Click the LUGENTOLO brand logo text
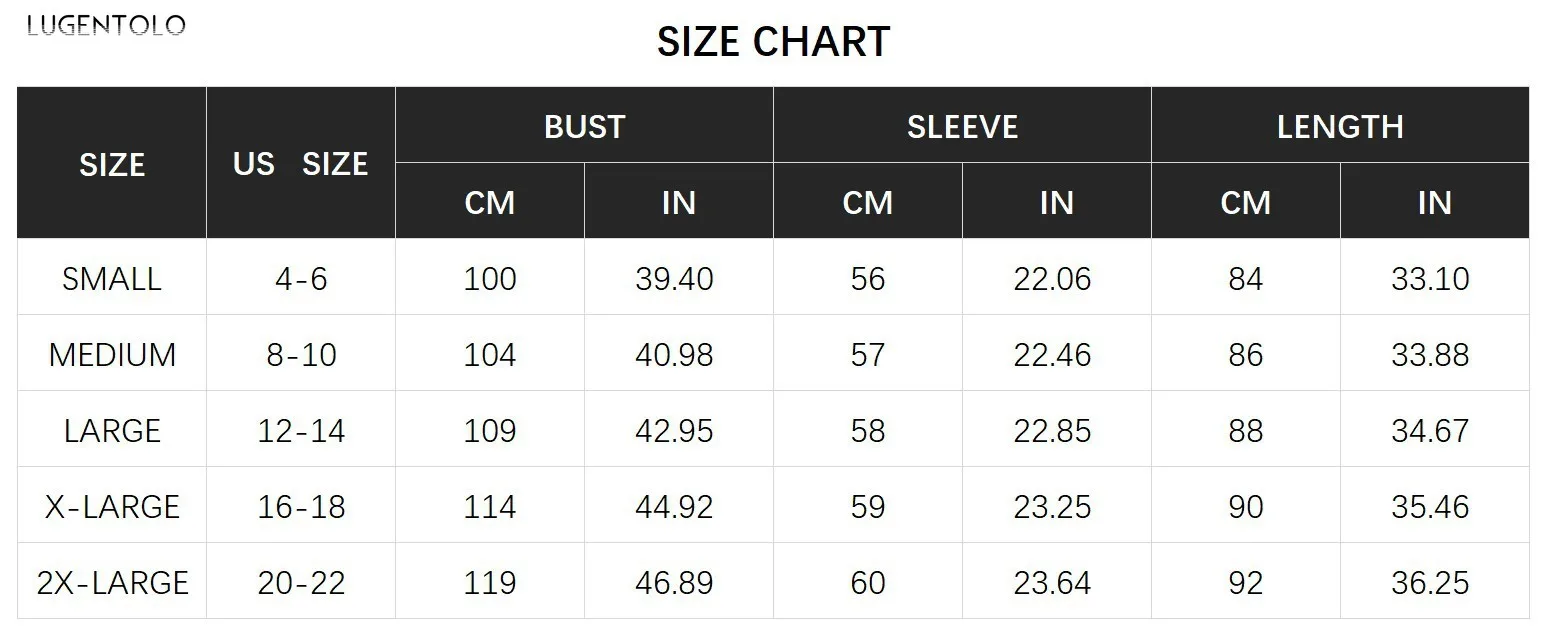The height and width of the screenshot is (641, 1549). (106, 26)
